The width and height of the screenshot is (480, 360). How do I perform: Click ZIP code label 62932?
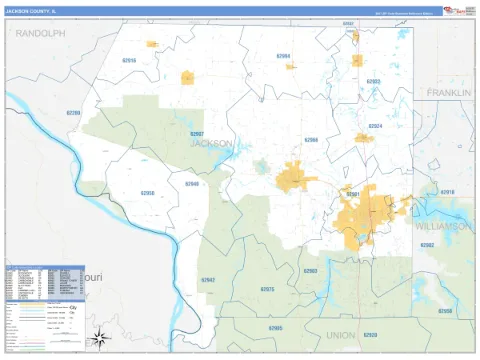(x=374, y=82)
